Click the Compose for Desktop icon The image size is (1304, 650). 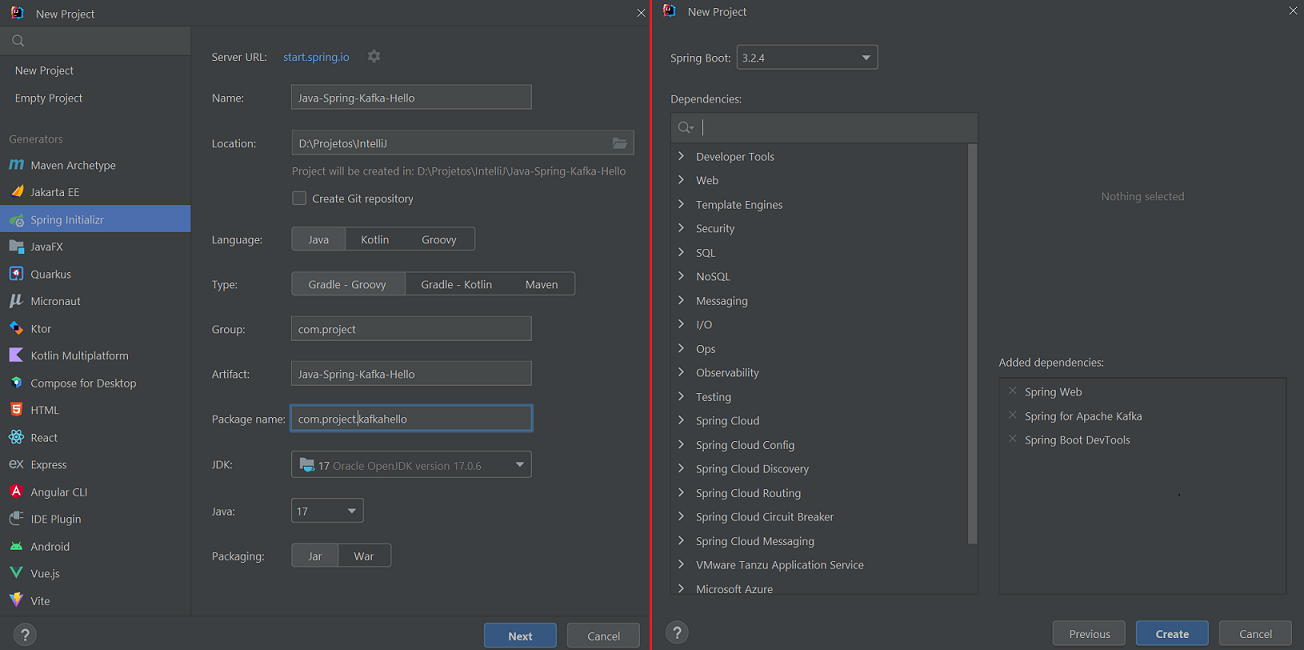tap(16, 383)
